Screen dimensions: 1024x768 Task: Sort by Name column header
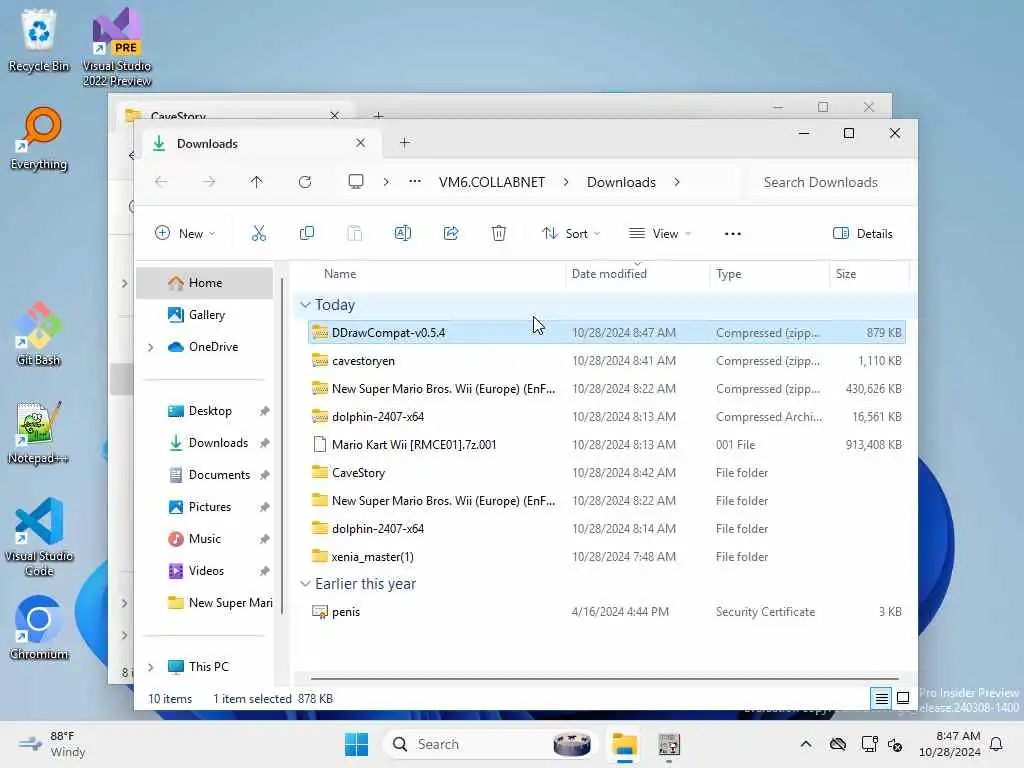[x=340, y=274]
